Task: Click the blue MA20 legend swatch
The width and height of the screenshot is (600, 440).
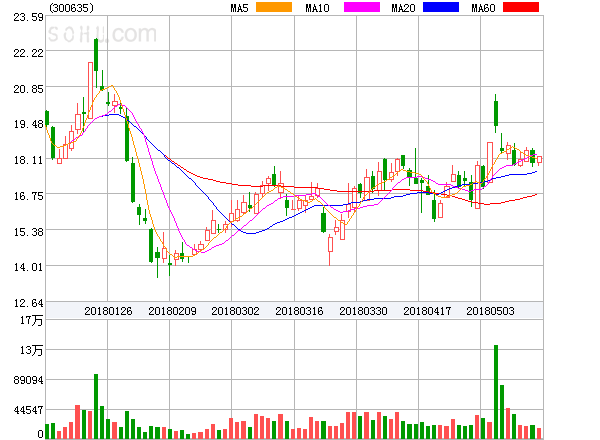Action: [x=441, y=7]
